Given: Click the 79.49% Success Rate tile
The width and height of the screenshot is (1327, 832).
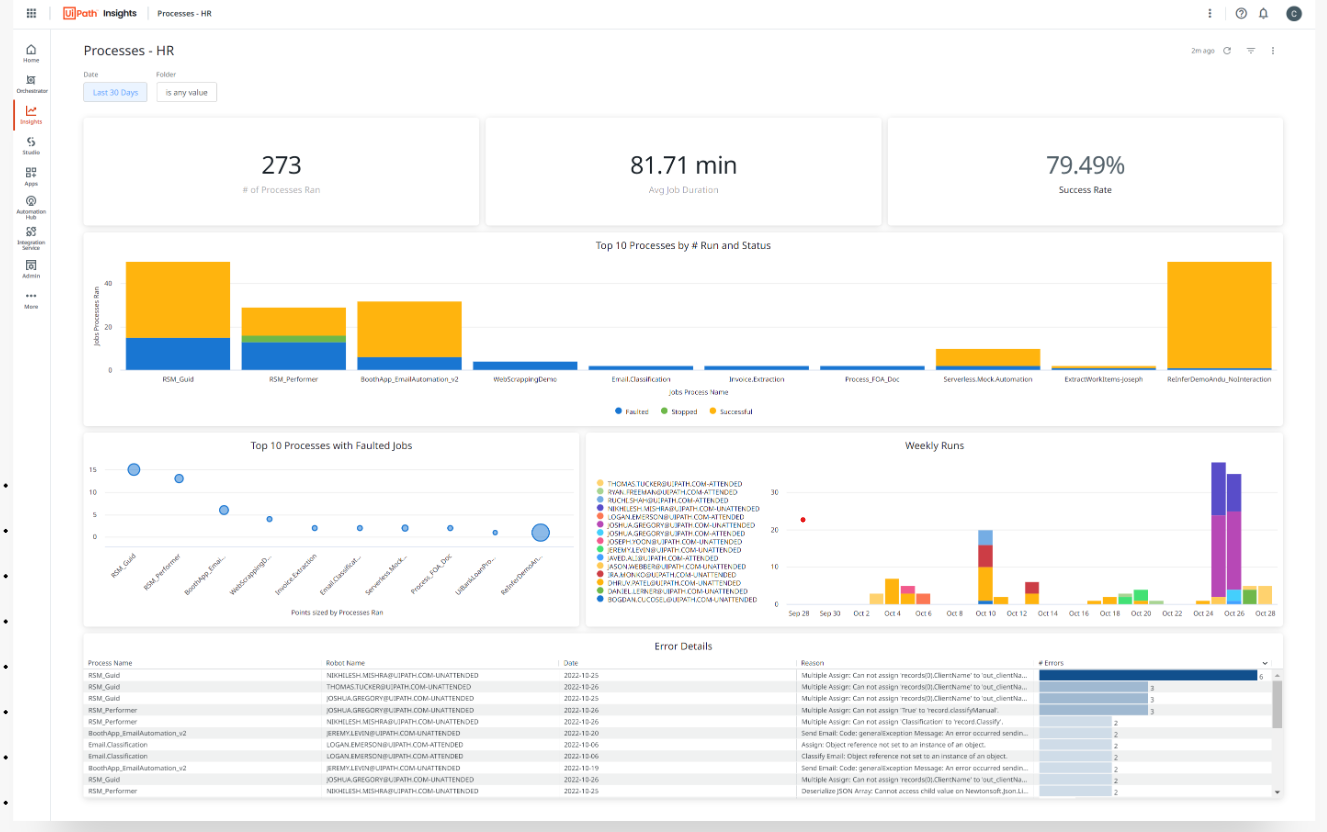Looking at the screenshot, I should point(1085,172).
